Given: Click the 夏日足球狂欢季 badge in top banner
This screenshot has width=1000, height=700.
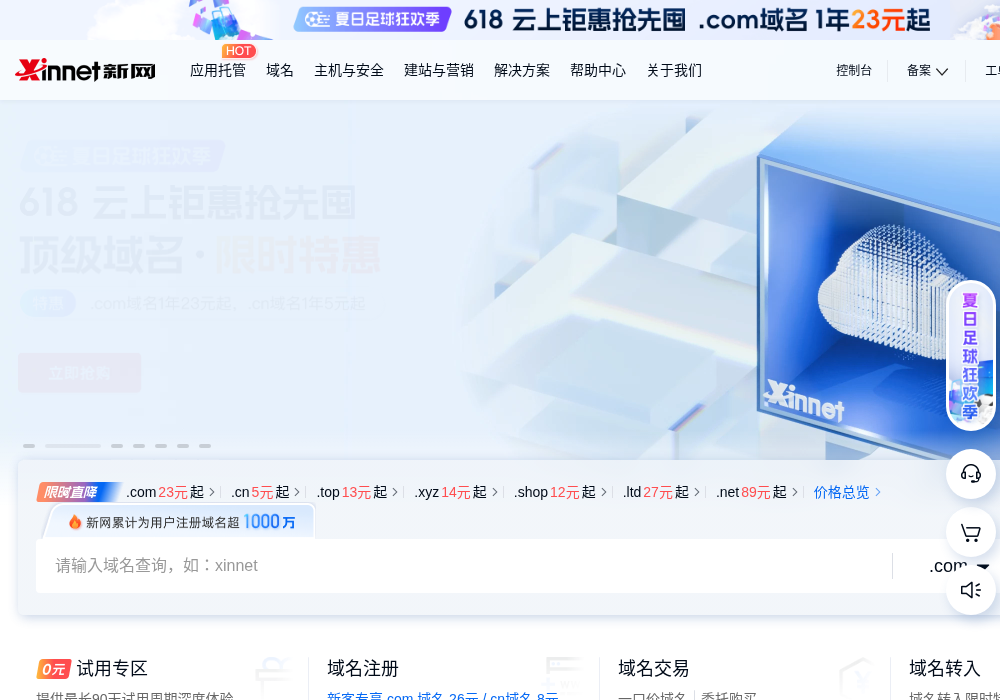Looking at the screenshot, I should tap(372, 19).
